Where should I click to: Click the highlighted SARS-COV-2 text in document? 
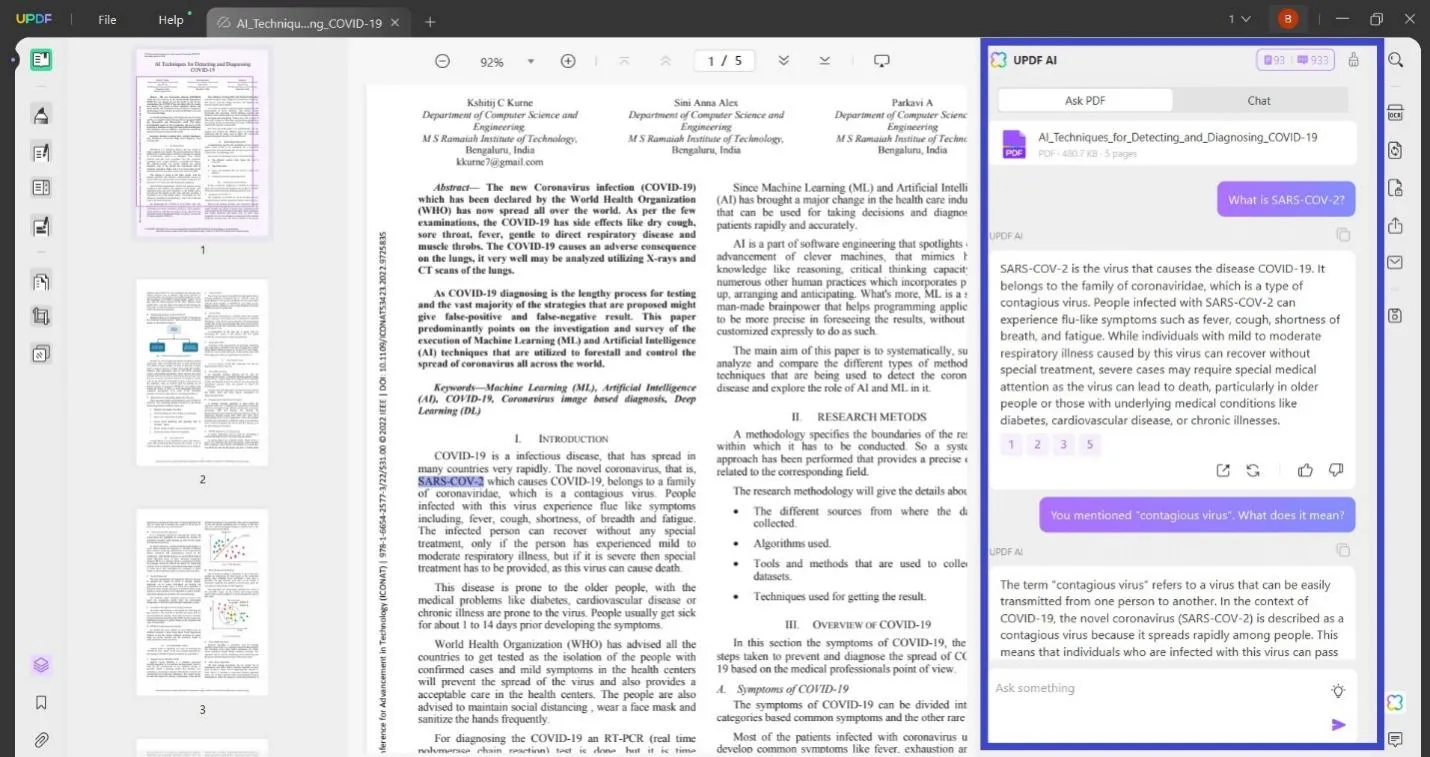pyautogui.click(x=450, y=481)
